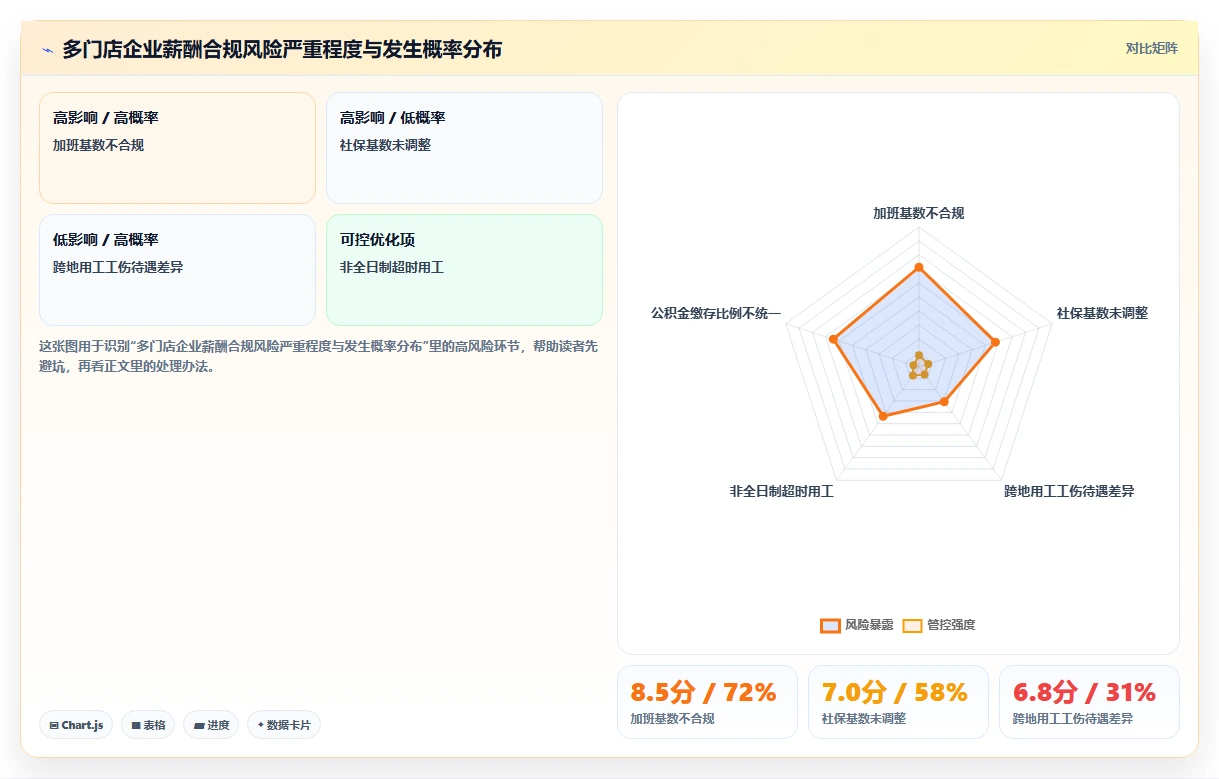The height and width of the screenshot is (779, 1219).
Task: Open the 可控优化项 card
Action: tap(464, 270)
